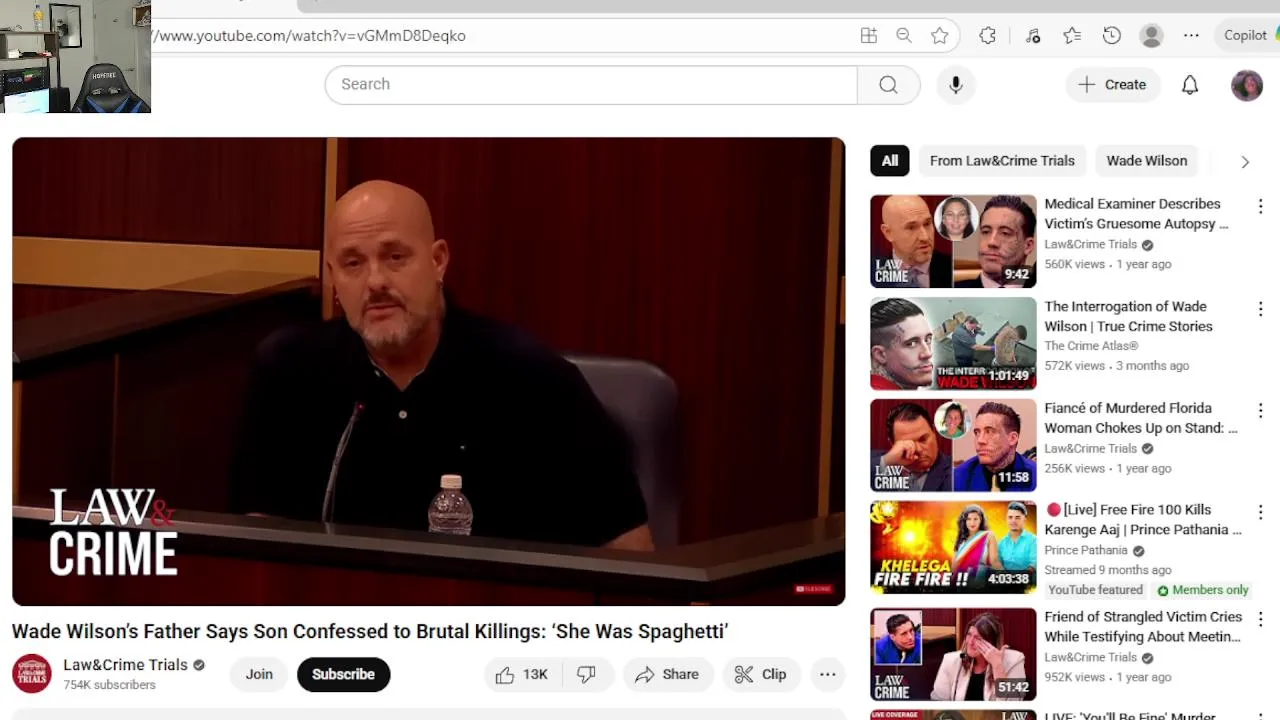Viewport: 1280px width, 720px height.
Task: Select the Wade Wilson chip
Action: point(1147,160)
